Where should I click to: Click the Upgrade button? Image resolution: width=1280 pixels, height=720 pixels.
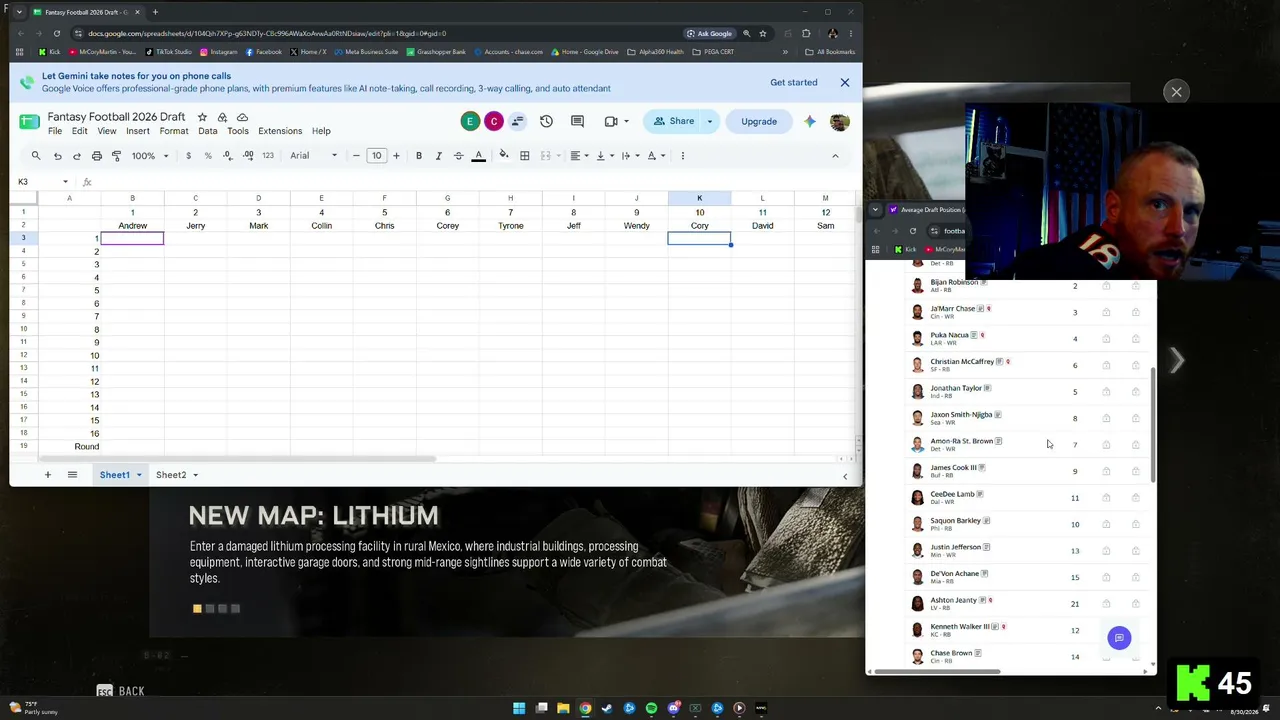pyautogui.click(x=759, y=121)
